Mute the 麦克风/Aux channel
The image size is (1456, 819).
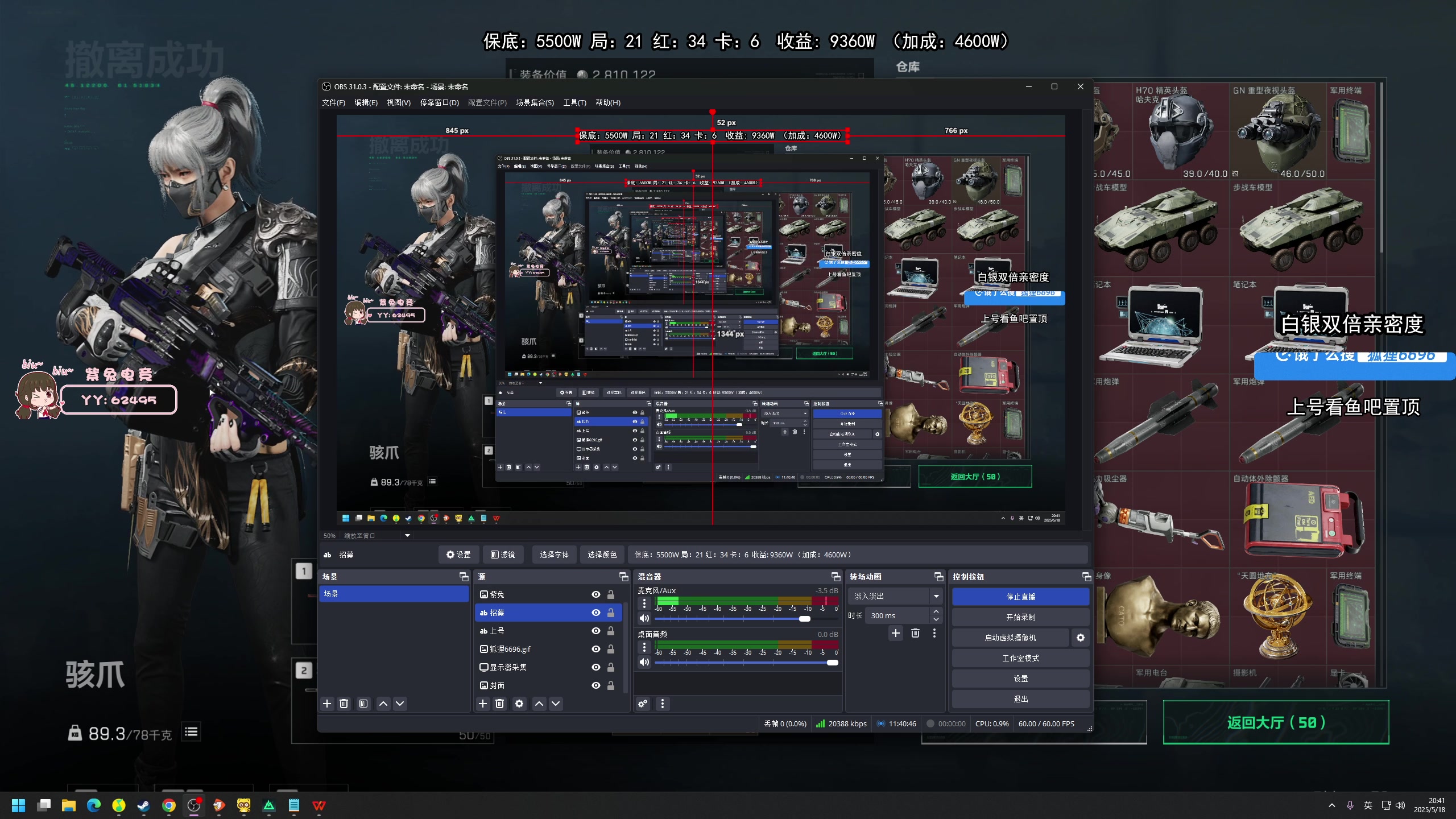644,618
